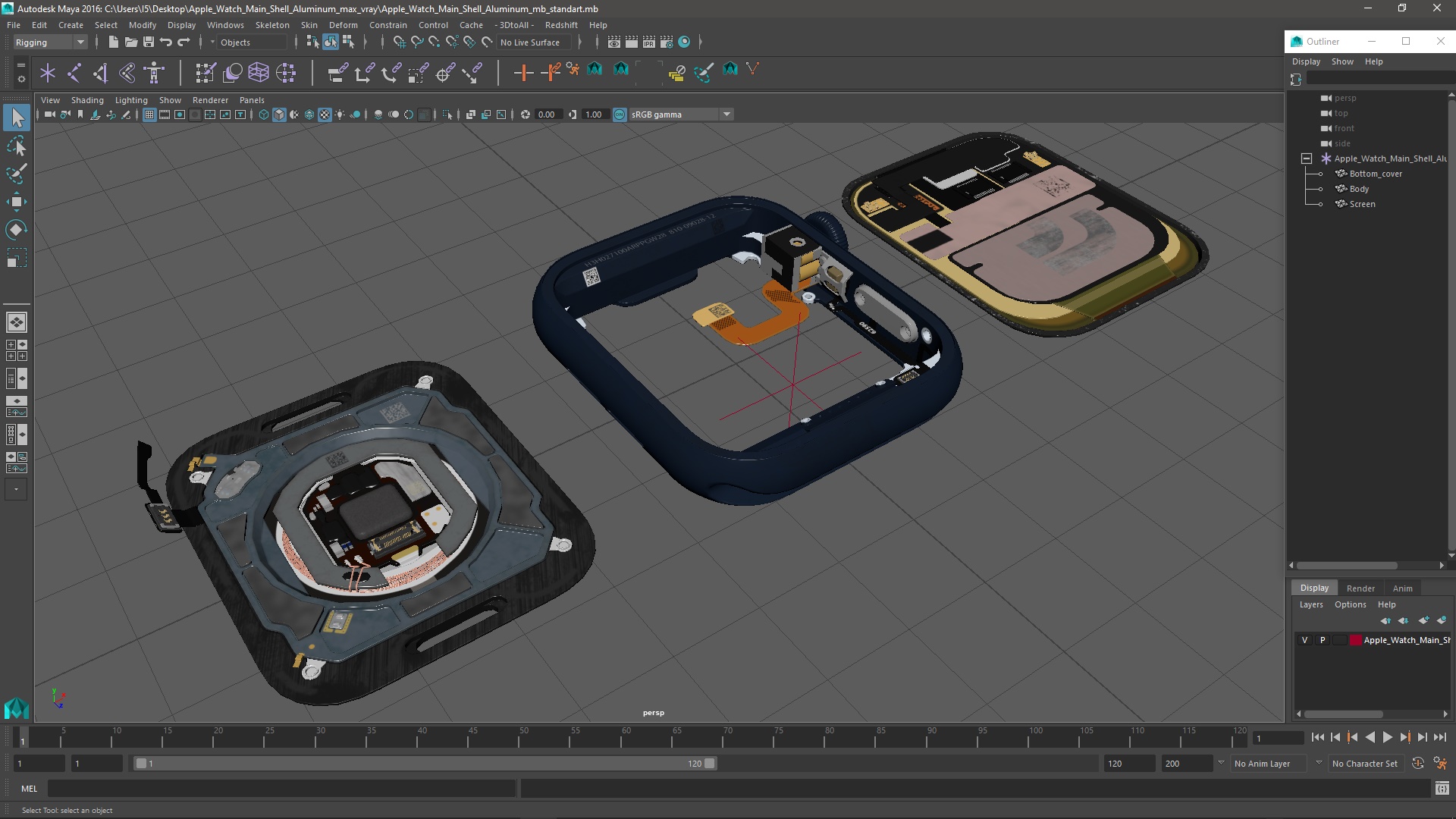
Task: Toggle V column for Apple_Watch_Main_Shell layer
Action: tap(1305, 639)
